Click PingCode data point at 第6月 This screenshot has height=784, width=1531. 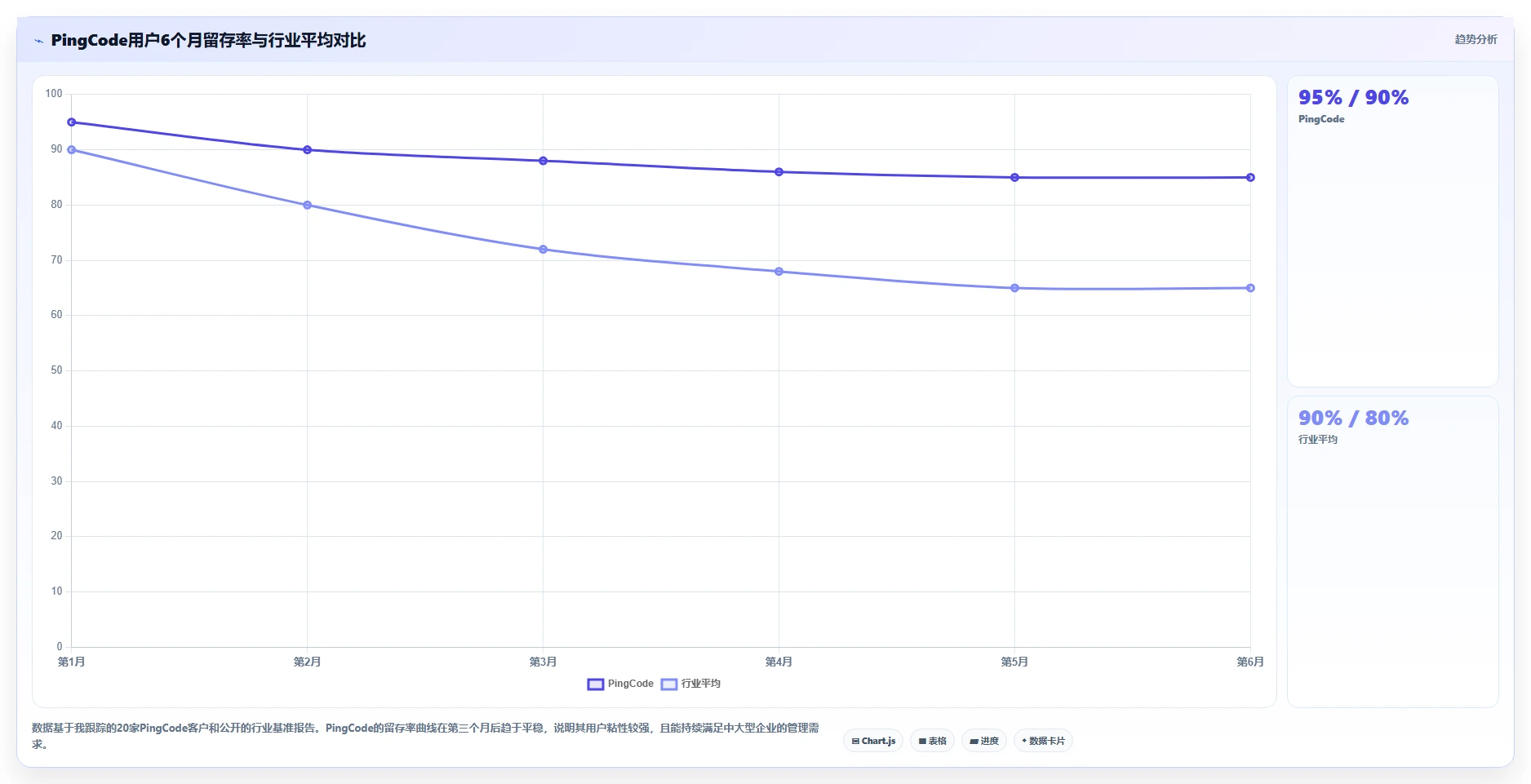(x=1251, y=178)
